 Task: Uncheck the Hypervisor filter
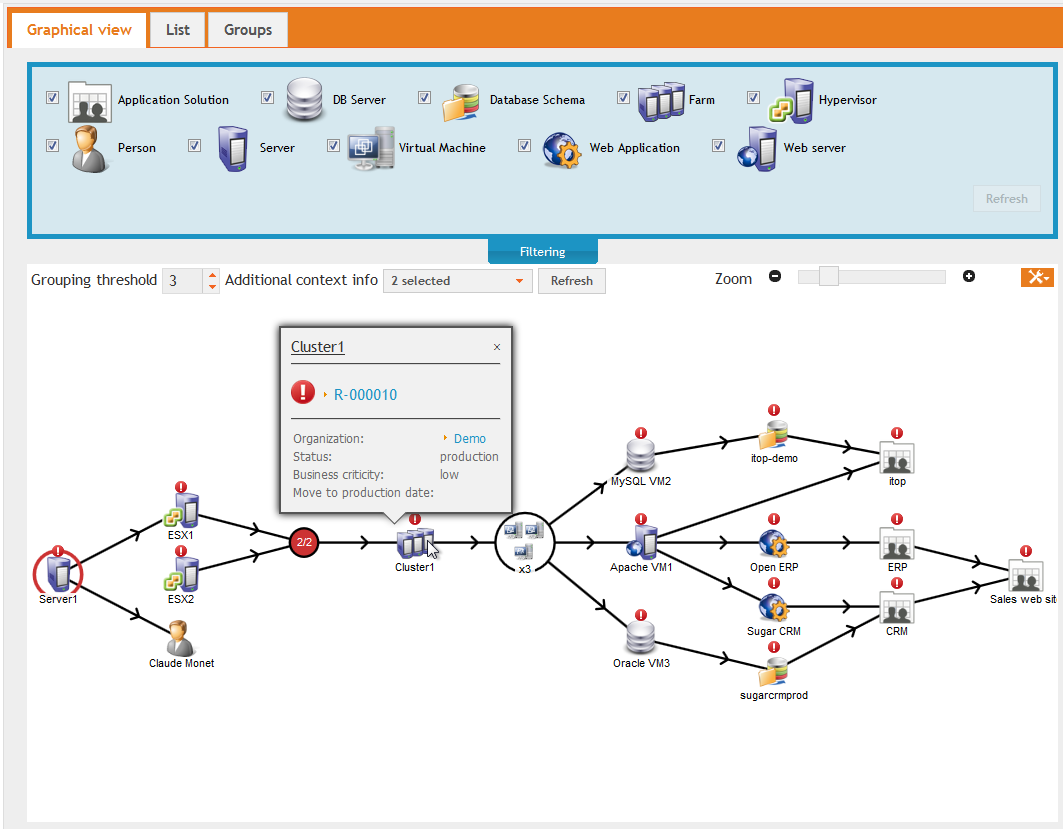coord(753,97)
